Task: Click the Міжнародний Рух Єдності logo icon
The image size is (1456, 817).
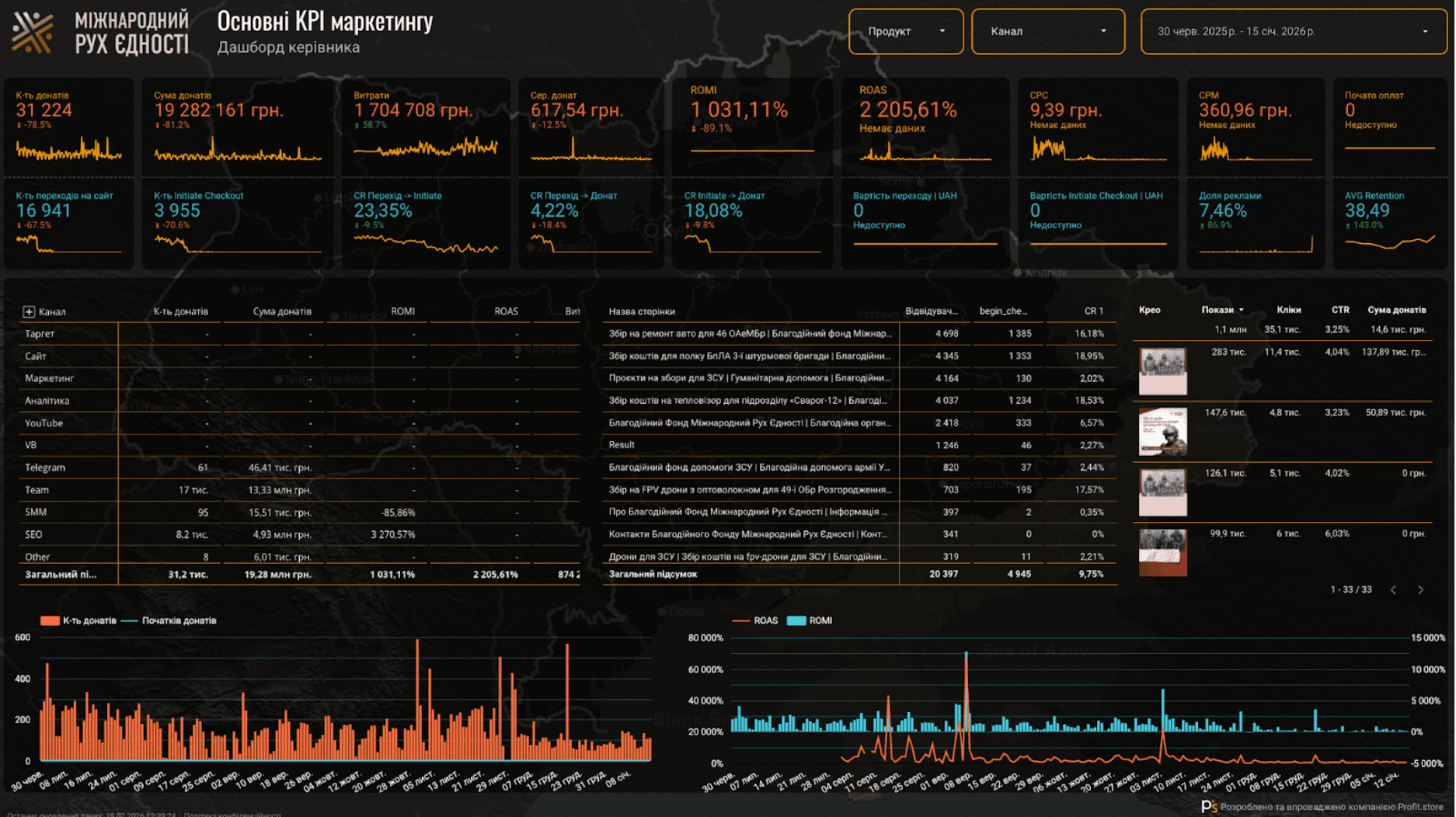Action: (x=33, y=32)
